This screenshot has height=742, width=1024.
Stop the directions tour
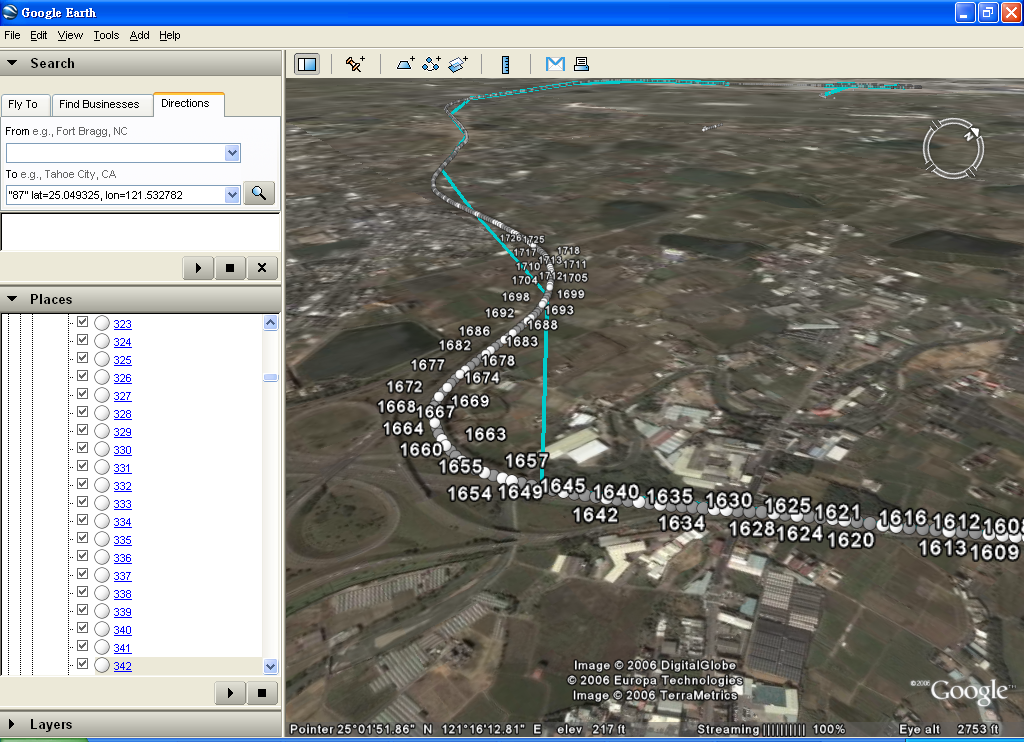coord(230,268)
